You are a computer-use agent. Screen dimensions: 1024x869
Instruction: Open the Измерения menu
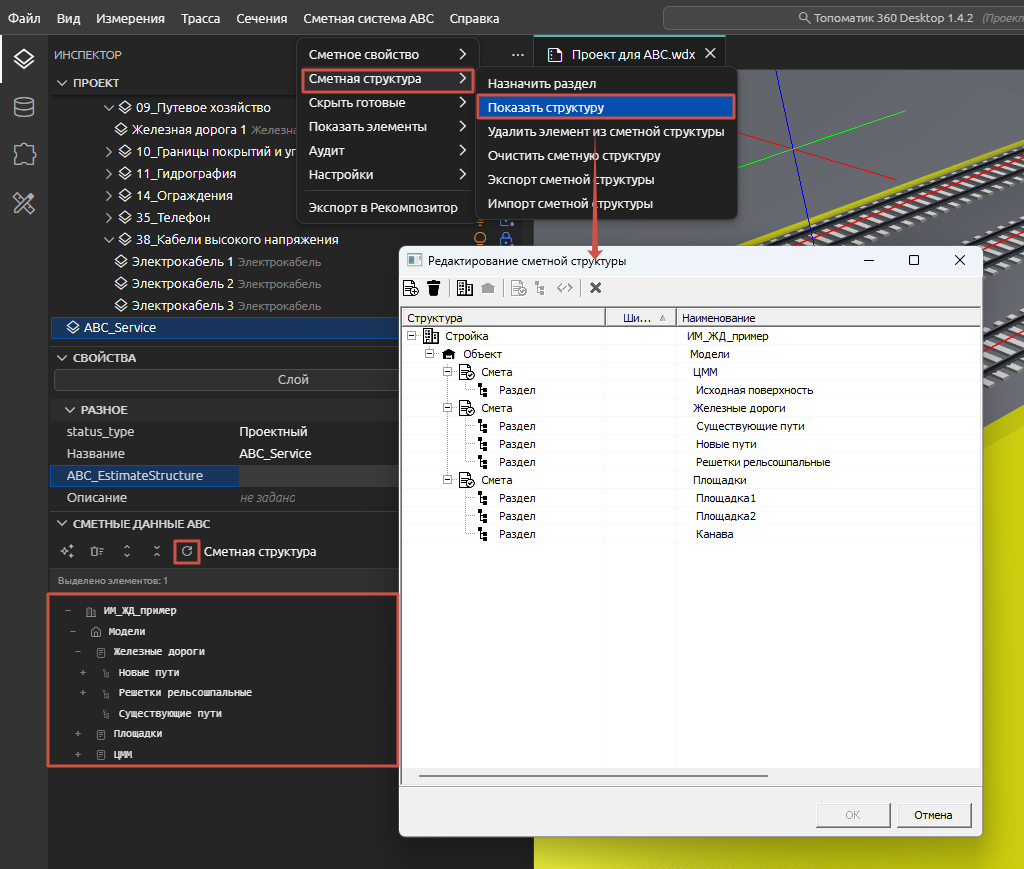point(130,18)
